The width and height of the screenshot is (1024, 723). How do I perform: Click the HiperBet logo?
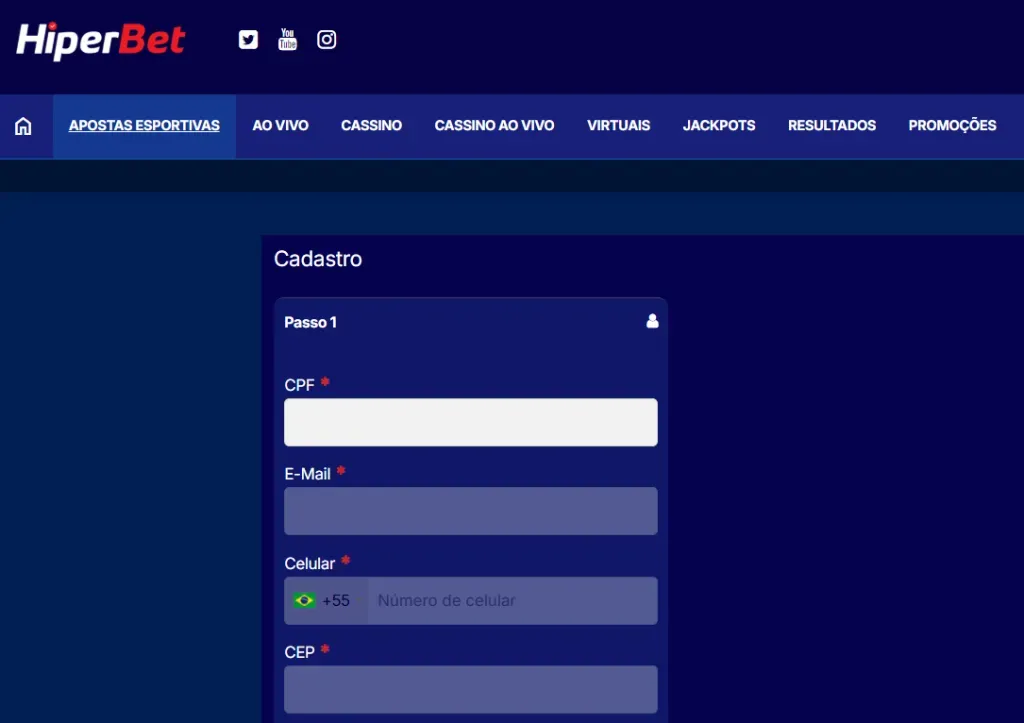[x=101, y=40]
